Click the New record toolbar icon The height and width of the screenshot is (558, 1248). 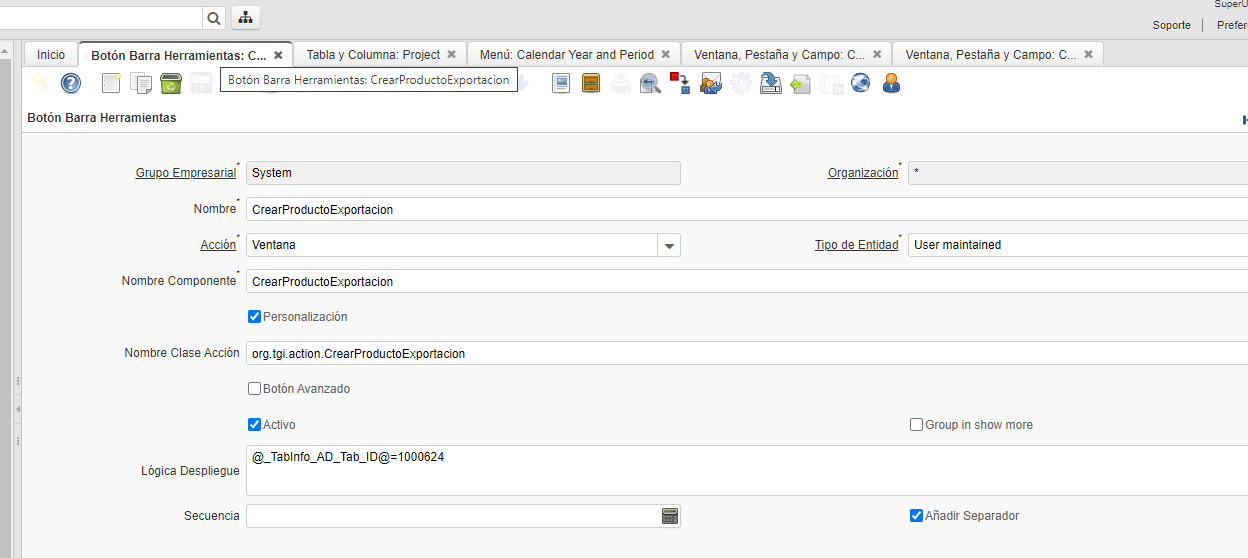point(111,83)
